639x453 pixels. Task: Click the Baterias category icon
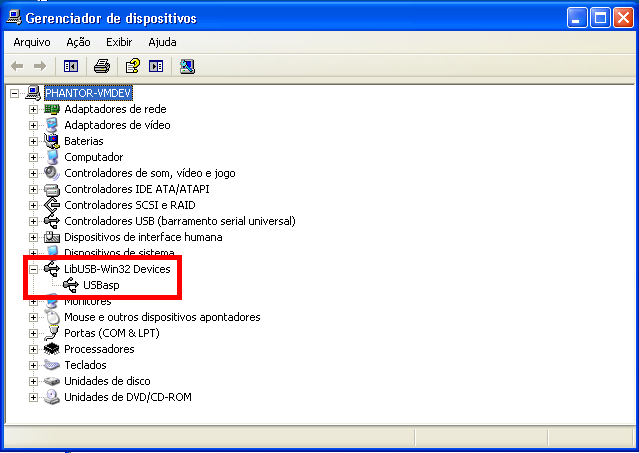tap(52, 141)
